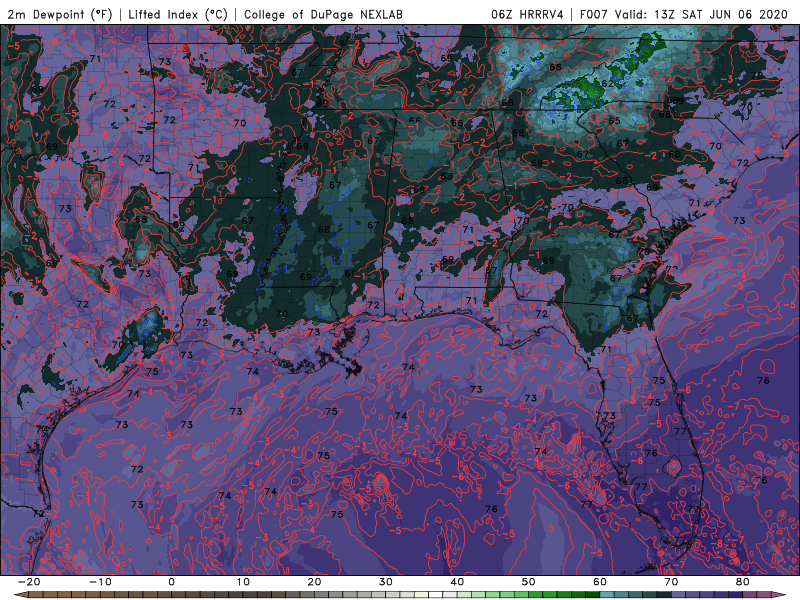The height and width of the screenshot is (600, 800).
Task: Click the -20 label on the color scale
Action: [29, 582]
